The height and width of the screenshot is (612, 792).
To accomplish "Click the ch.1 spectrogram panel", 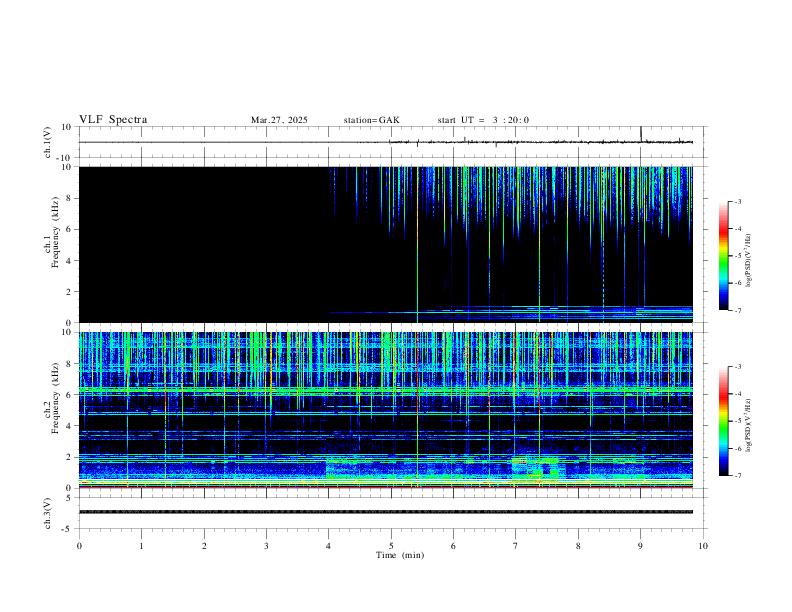I will pyautogui.click(x=386, y=244).
